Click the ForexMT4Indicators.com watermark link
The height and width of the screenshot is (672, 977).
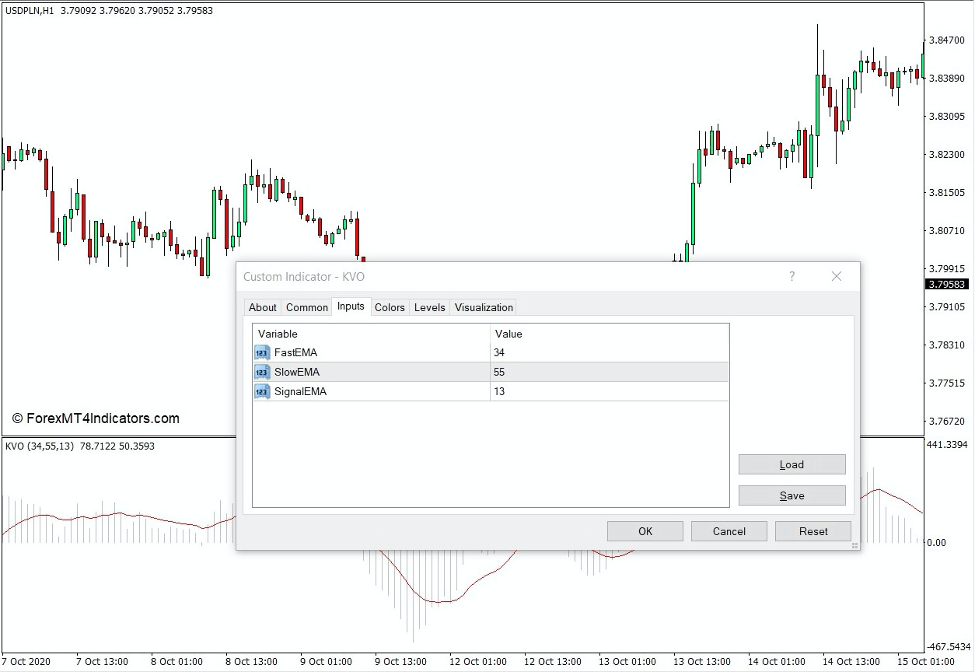coord(96,417)
